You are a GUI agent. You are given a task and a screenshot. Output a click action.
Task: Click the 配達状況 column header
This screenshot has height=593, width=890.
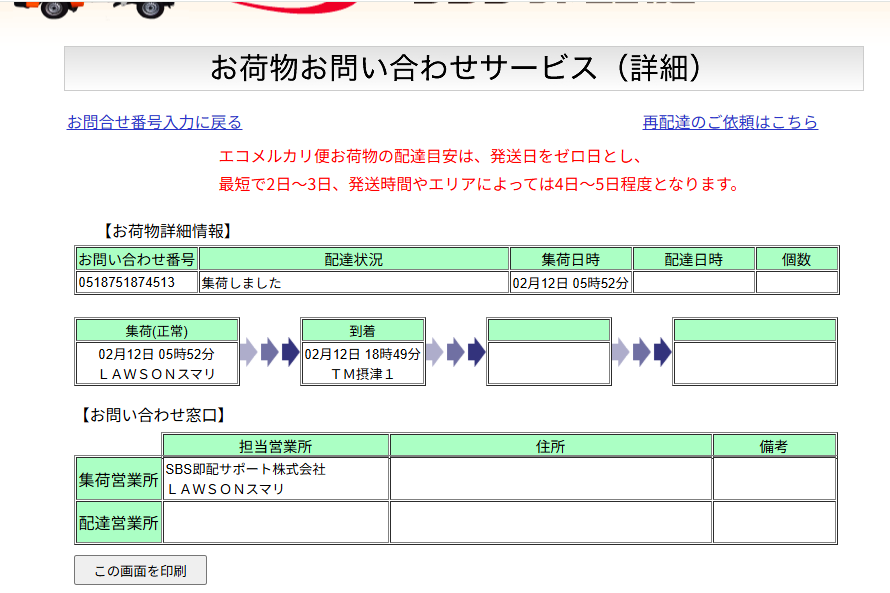click(x=354, y=259)
